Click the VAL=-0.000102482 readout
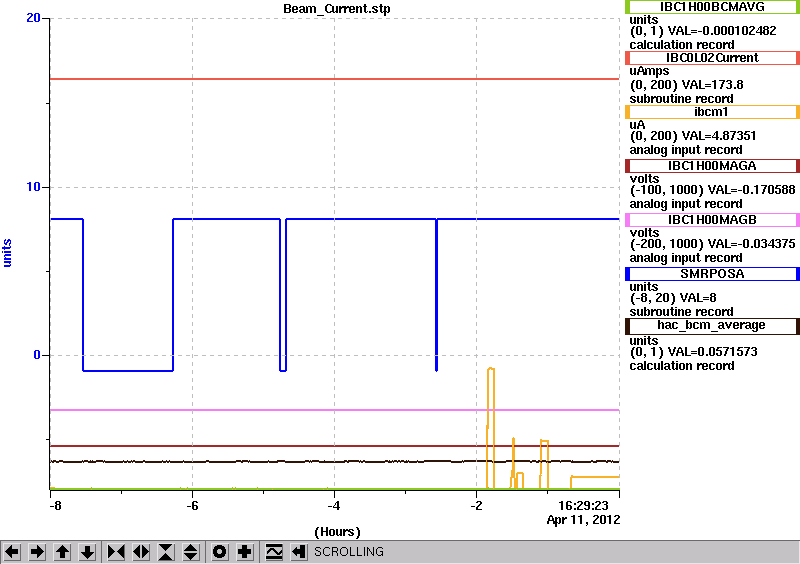The height and width of the screenshot is (564, 800). point(722,31)
